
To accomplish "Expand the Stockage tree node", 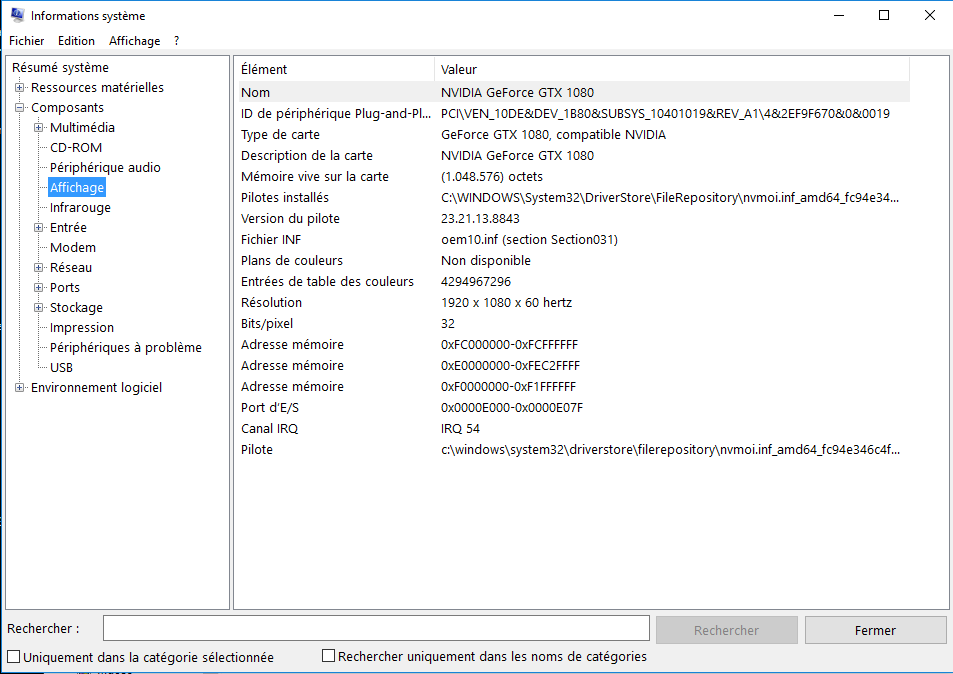I will click(38, 308).
